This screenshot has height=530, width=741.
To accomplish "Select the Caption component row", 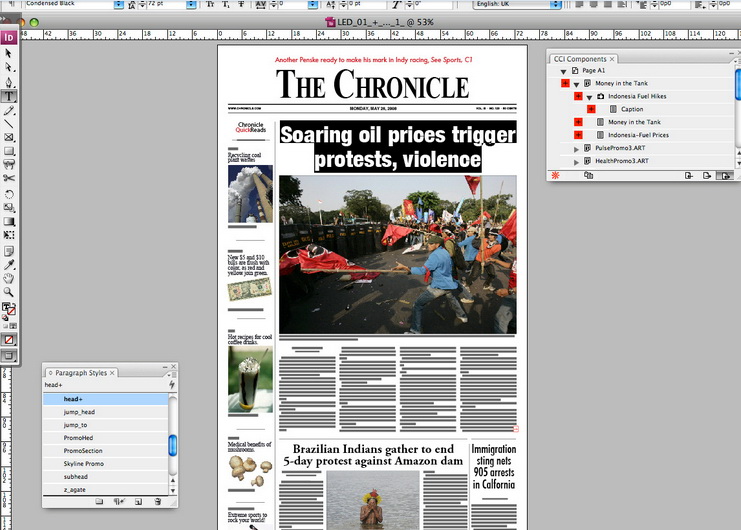I will point(632,109).
